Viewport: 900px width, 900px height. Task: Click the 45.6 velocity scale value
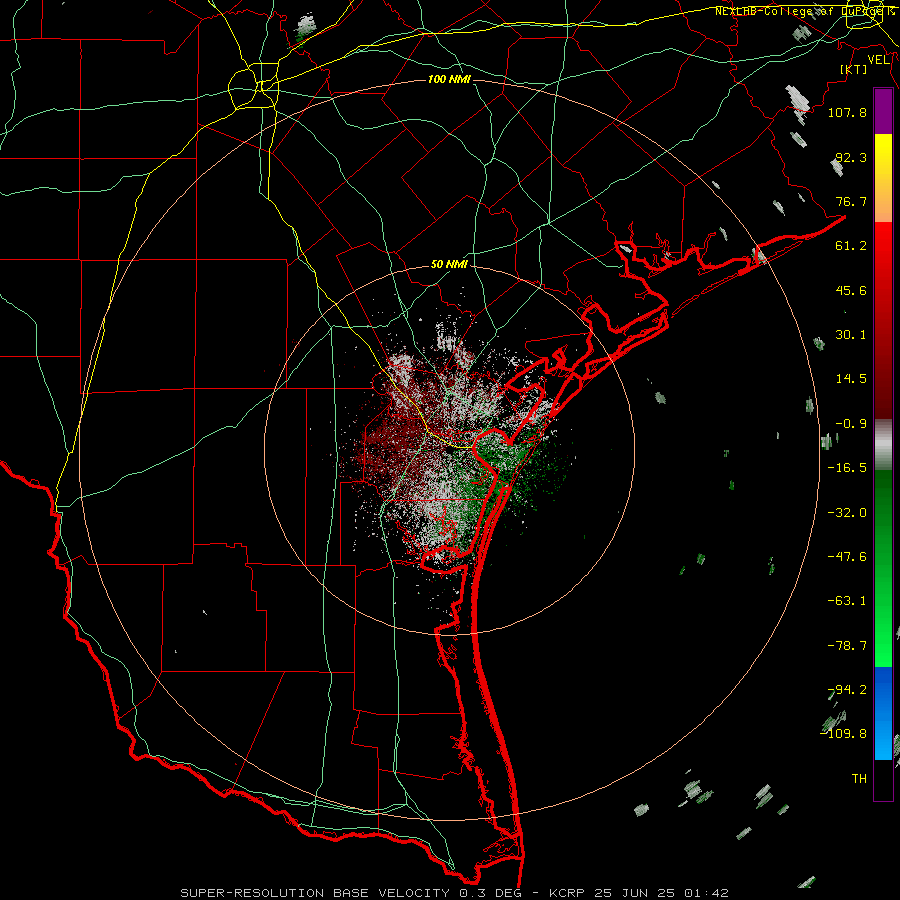tap(851, 290)
